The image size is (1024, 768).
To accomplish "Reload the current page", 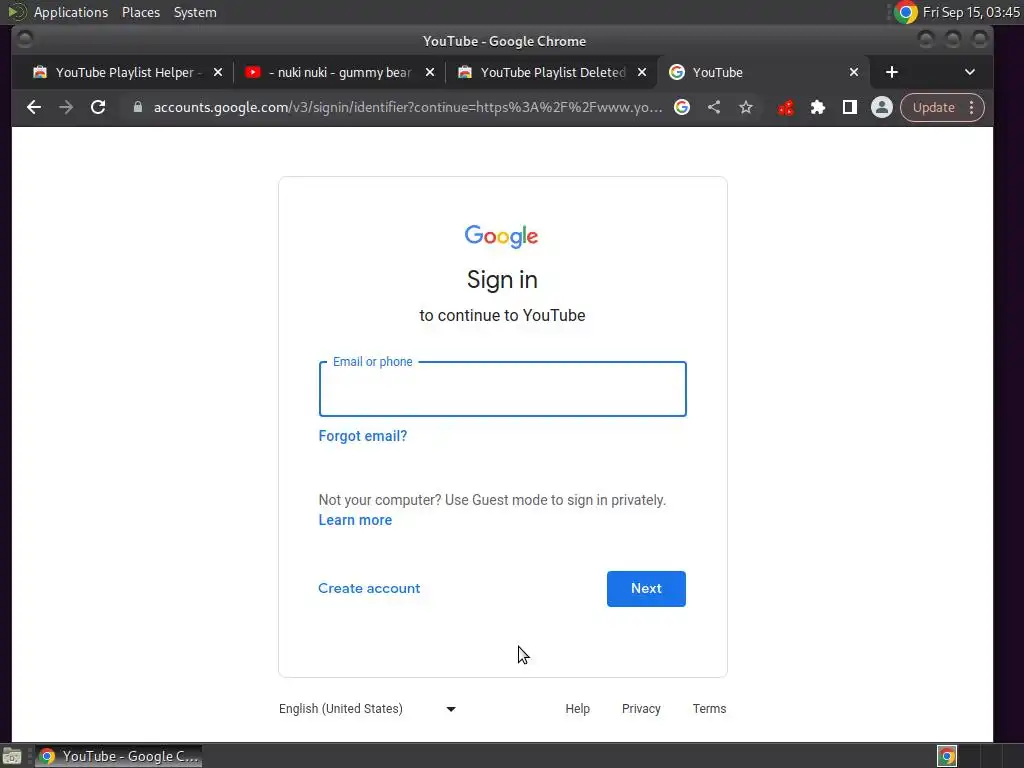I will 98,107.
